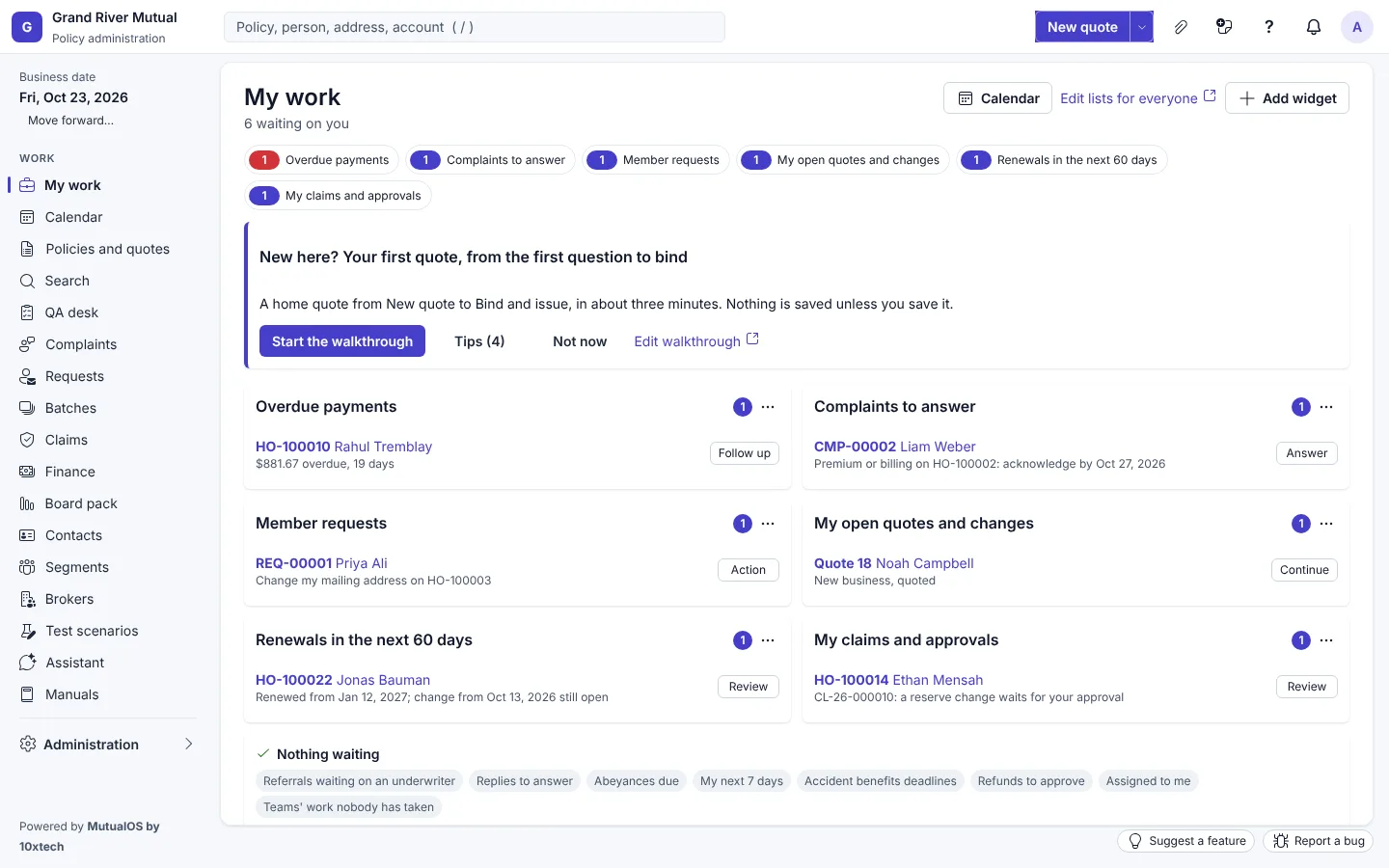This screenshot has height=868, width=1389.
Task: Click the shield icon beside Claims in the sidebar
Action: point(27,440)
